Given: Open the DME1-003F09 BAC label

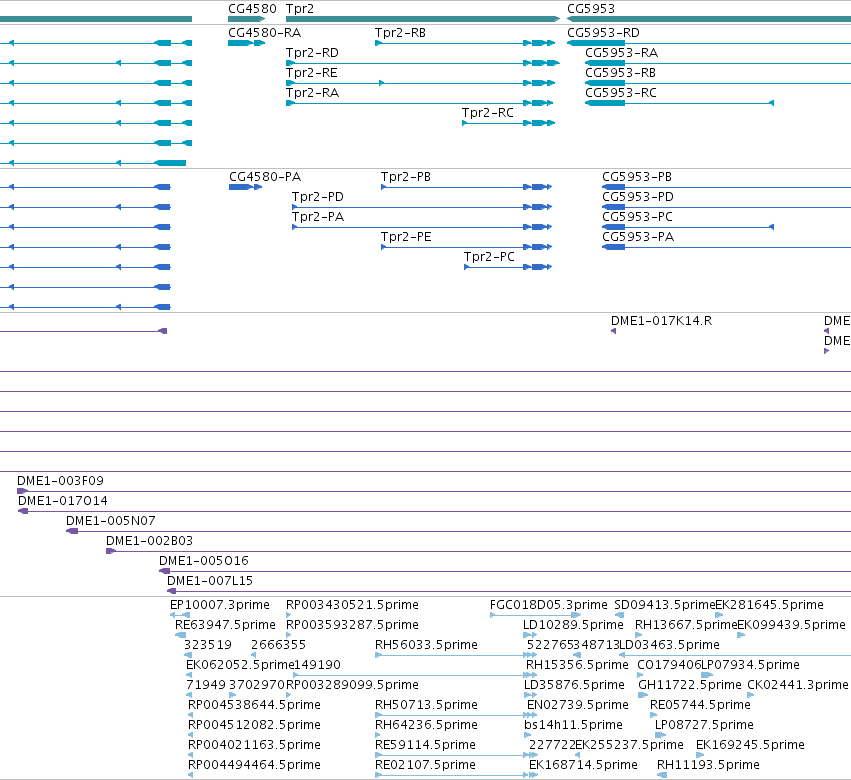Looking at the screenshot, I should point(60,481).
